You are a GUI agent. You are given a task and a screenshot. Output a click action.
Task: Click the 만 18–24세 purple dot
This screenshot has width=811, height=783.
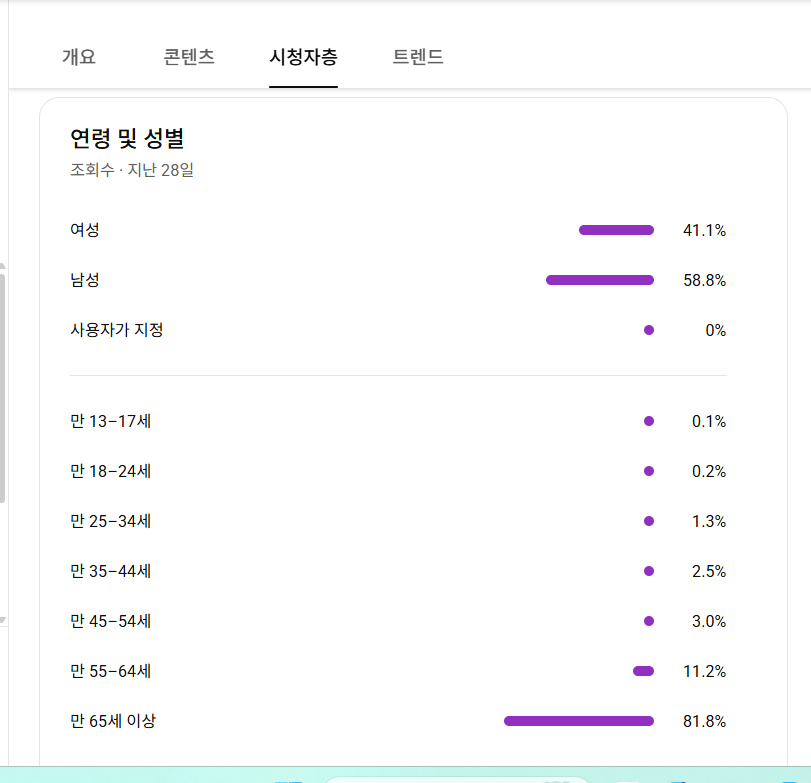(x=649, y=471)
